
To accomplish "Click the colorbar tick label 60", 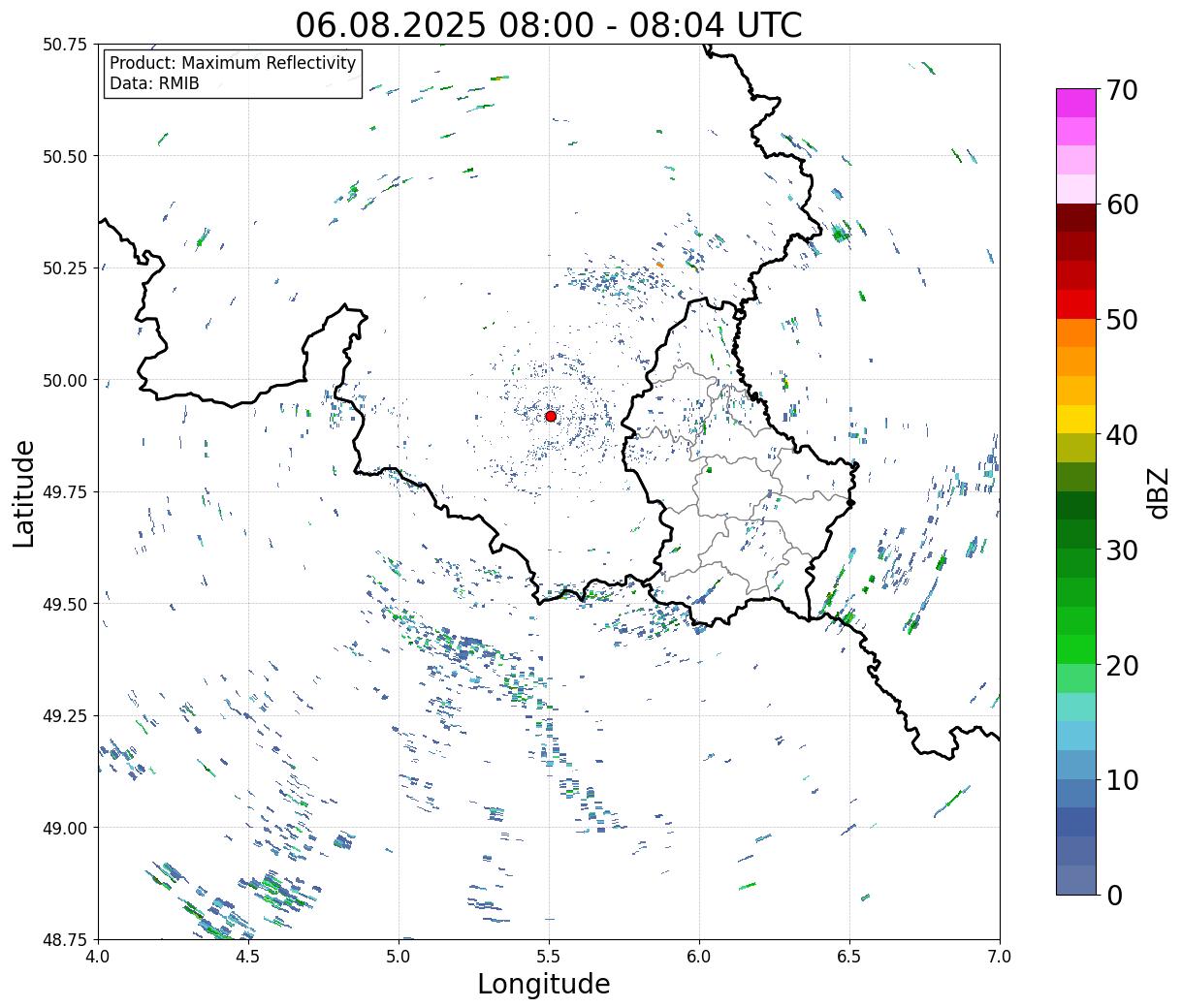I will point(1122,205).
